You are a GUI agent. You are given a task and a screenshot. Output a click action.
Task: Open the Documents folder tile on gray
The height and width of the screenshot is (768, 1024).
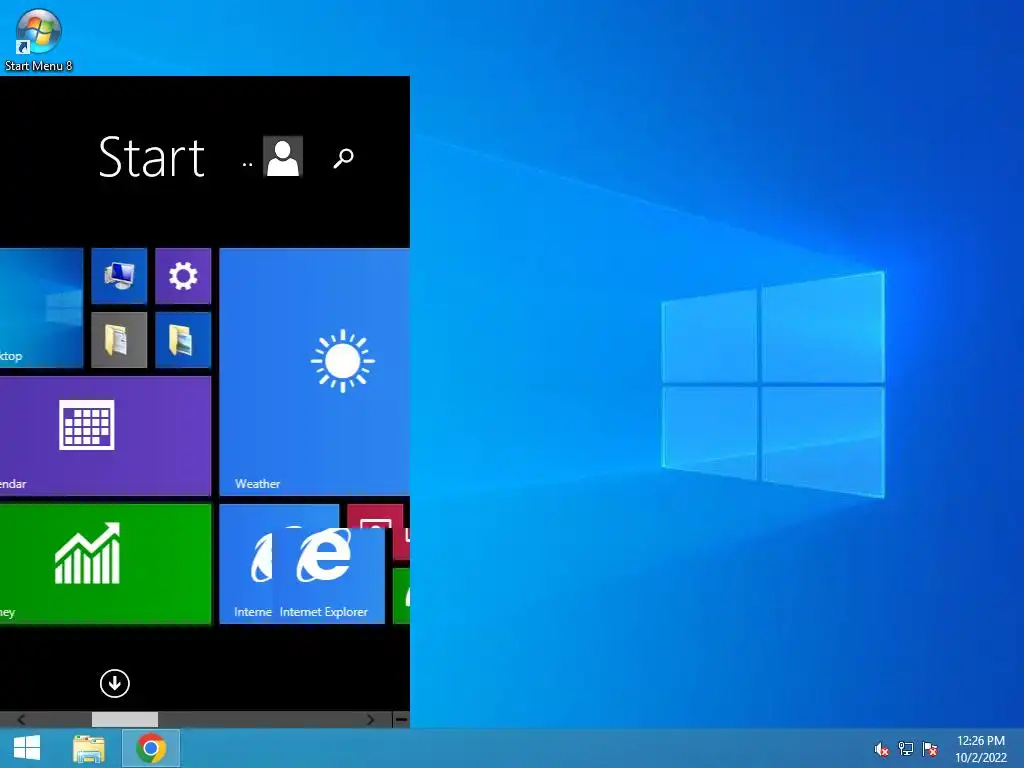(119, 340)
